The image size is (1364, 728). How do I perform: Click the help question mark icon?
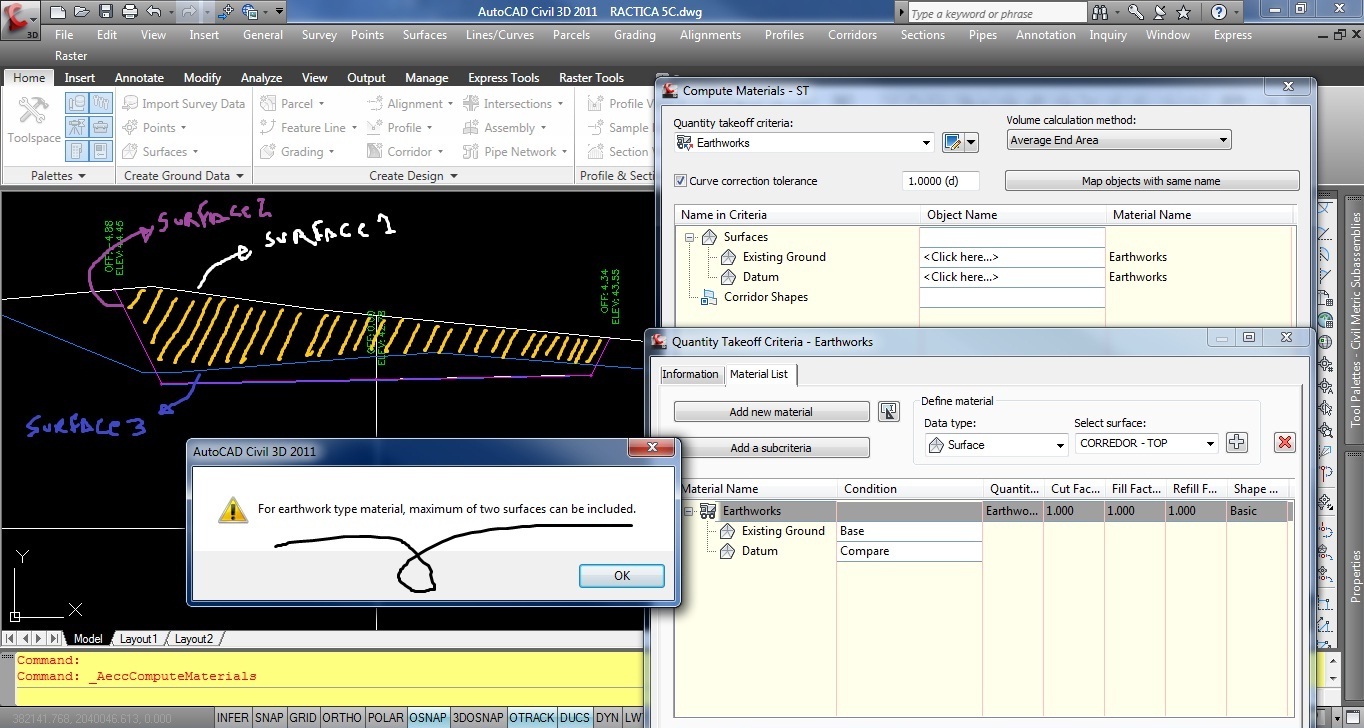(1219, 12)
